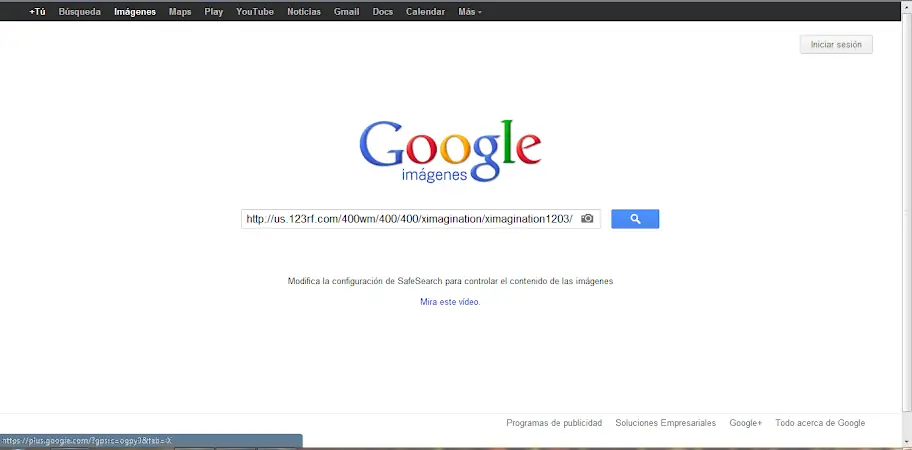Click the Iniciar sesión button
912x450 pixels.
coord(836,45)
